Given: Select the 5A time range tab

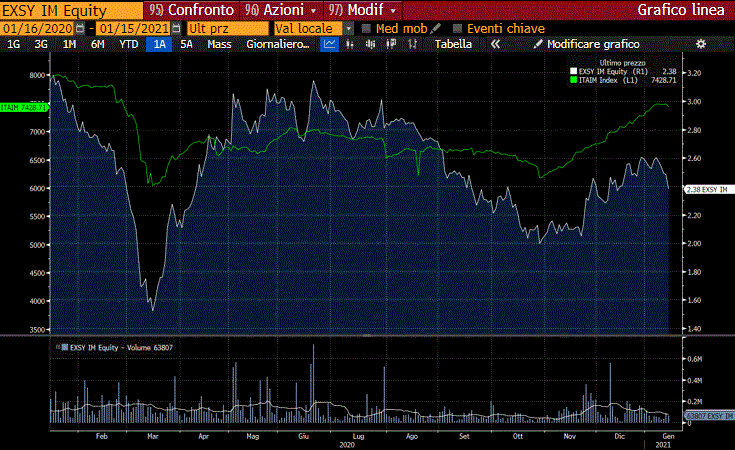Looking at the screenshot, I should tap(186, 44).
